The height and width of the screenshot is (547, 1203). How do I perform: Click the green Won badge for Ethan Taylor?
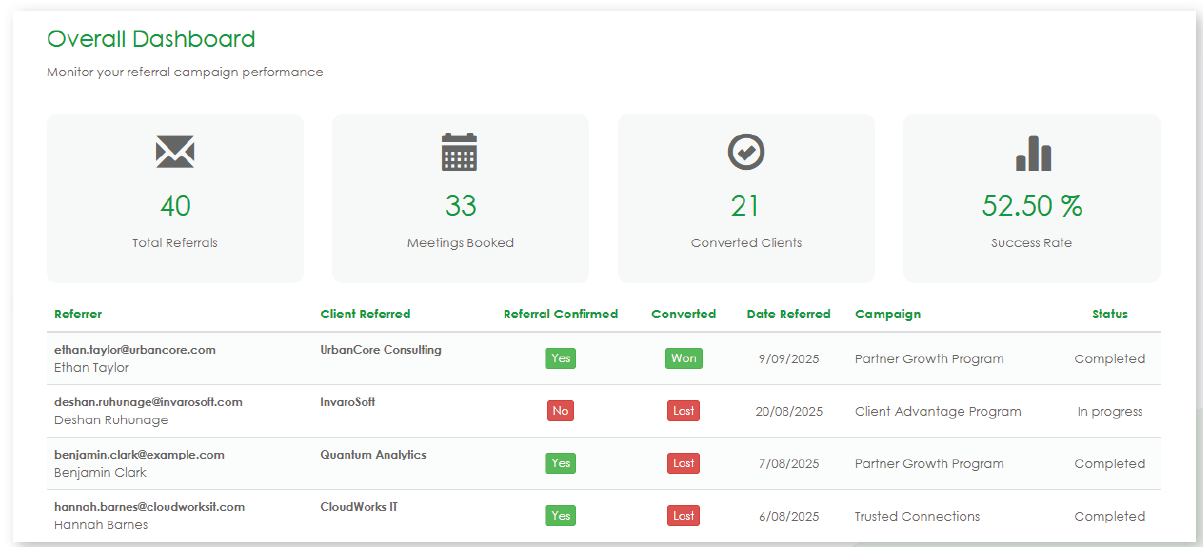click(x=683, y=358)
